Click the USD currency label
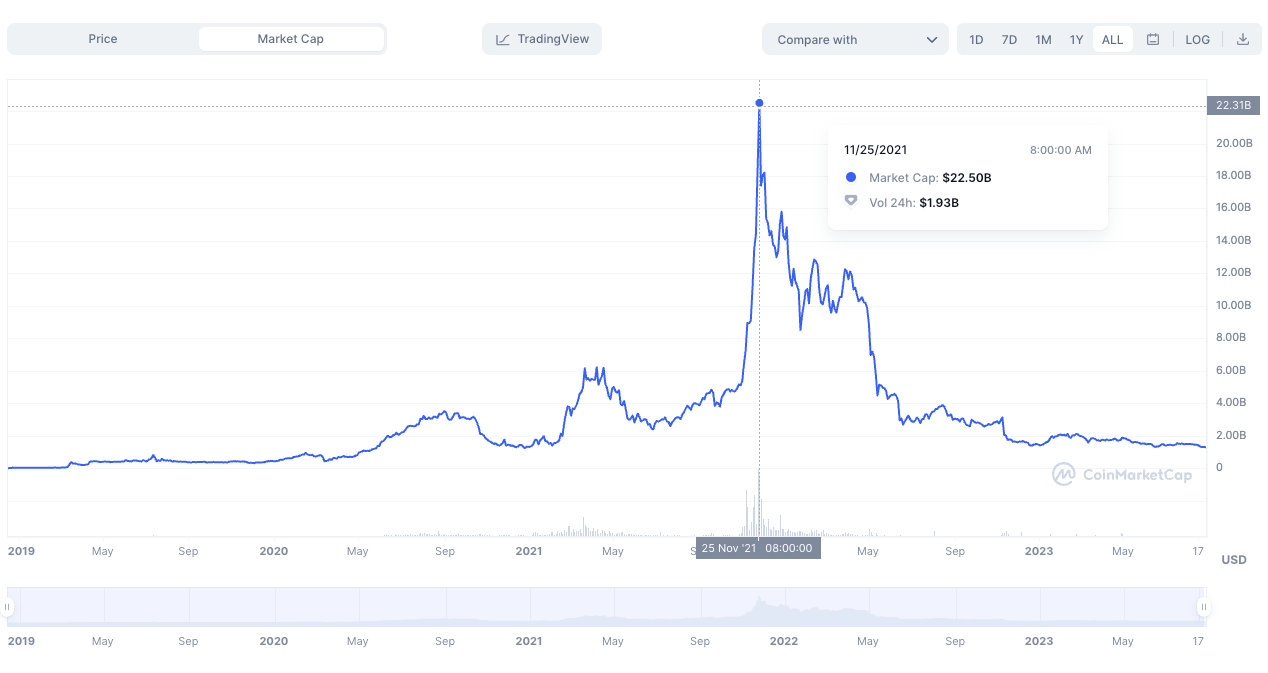This screenshot has height=673, width=1268. click(x=1233, y=560)
